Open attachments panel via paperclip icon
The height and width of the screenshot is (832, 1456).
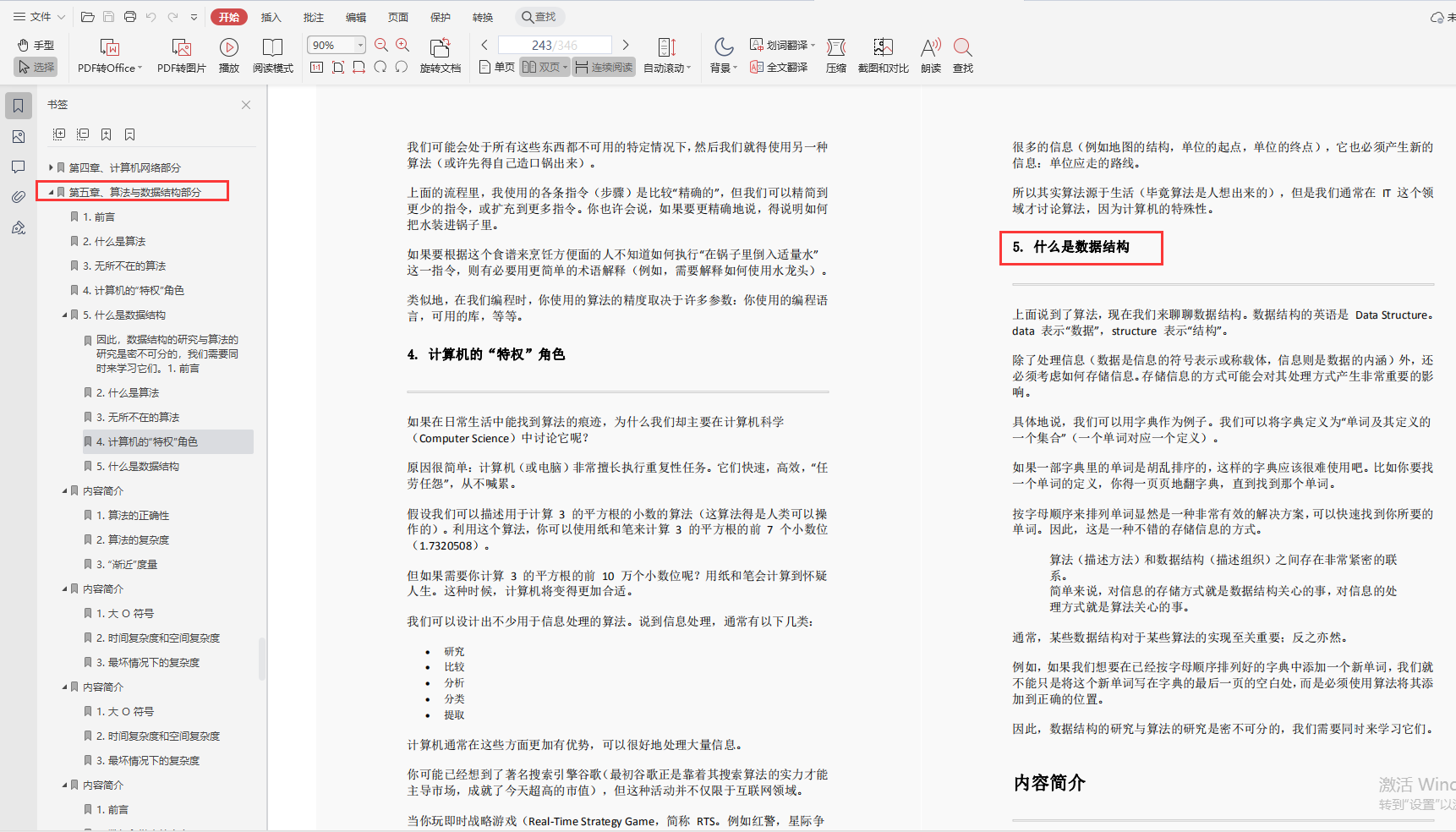18,197
